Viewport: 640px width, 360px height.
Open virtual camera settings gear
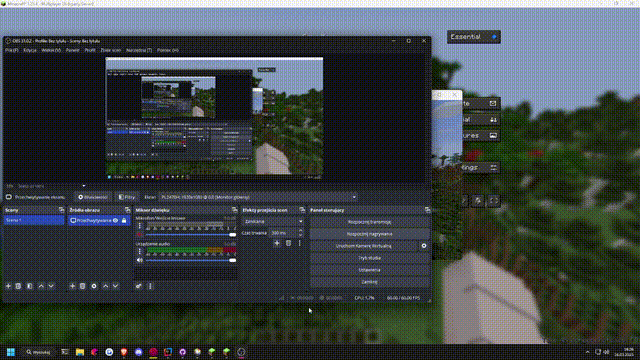click(424, 246)
